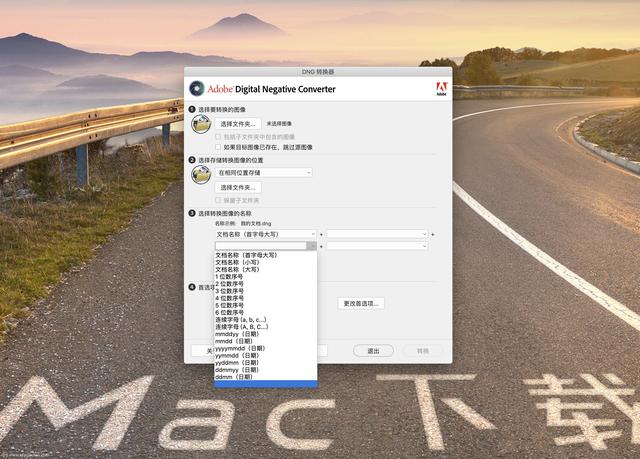Select the highlighted blank entry ending the list
Image resolution: width=640 pixels, height=459 pixels.
(x=266, y=384)
